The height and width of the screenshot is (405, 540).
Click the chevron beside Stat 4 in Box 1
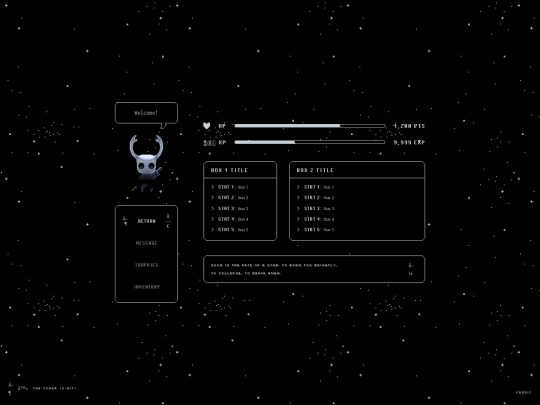click(212, 219)
